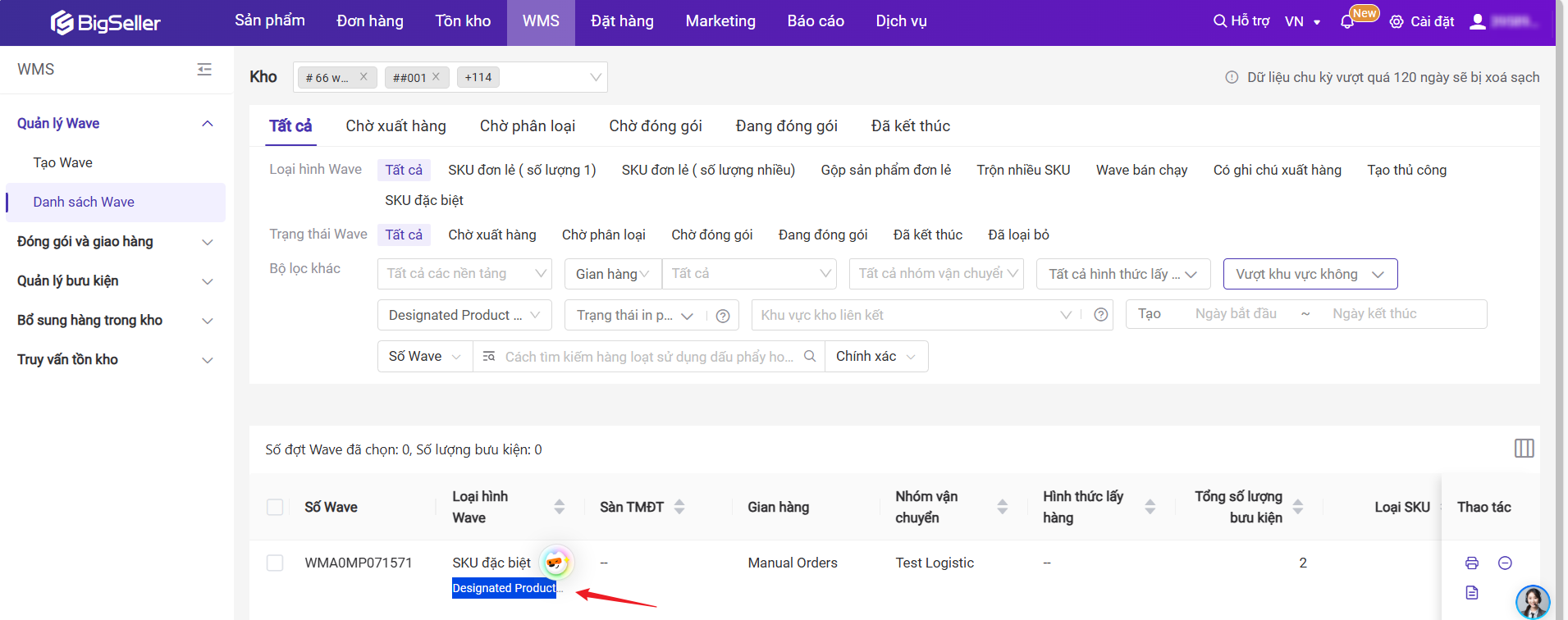Viewport: 1568px width, 620px height.
Task: Open the Tồn kho top menu
Action: point(463,21)
